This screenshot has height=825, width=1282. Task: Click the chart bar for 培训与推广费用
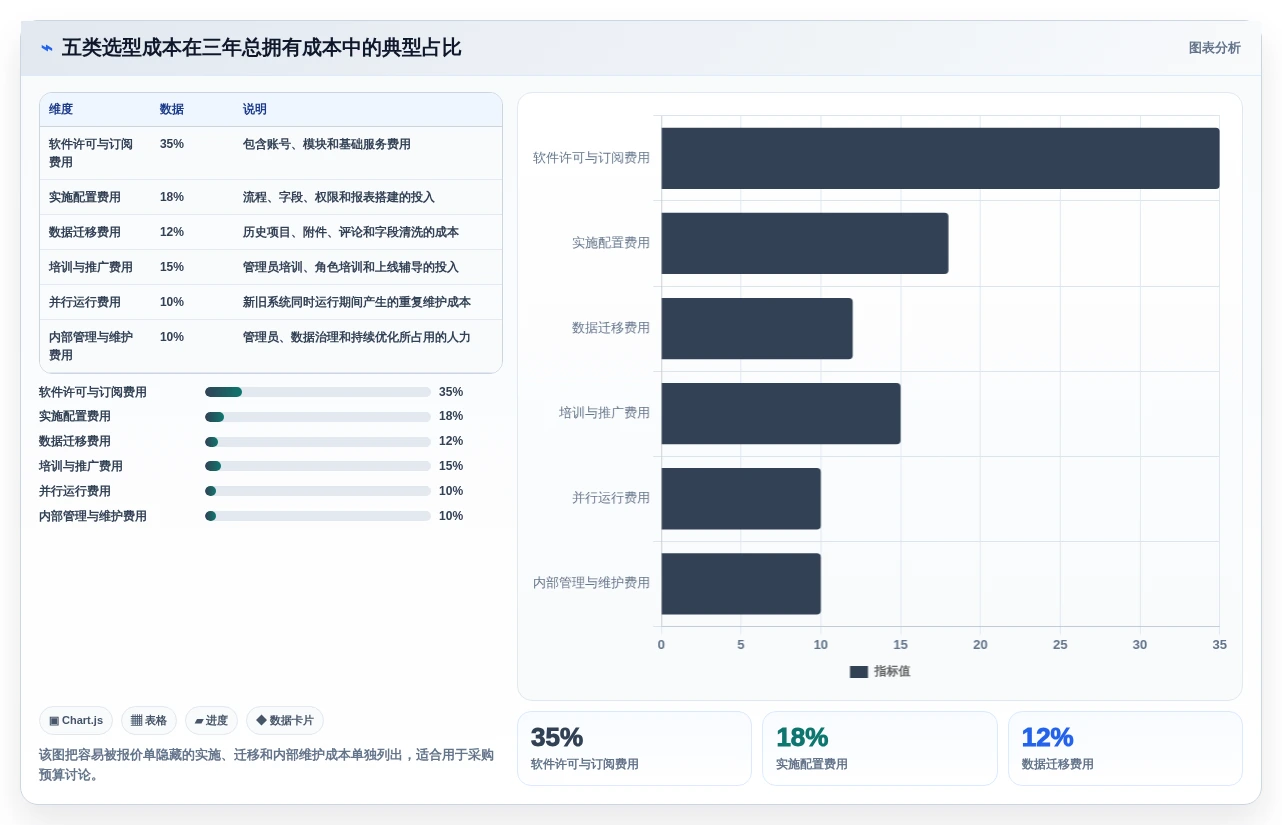point(781,413)
